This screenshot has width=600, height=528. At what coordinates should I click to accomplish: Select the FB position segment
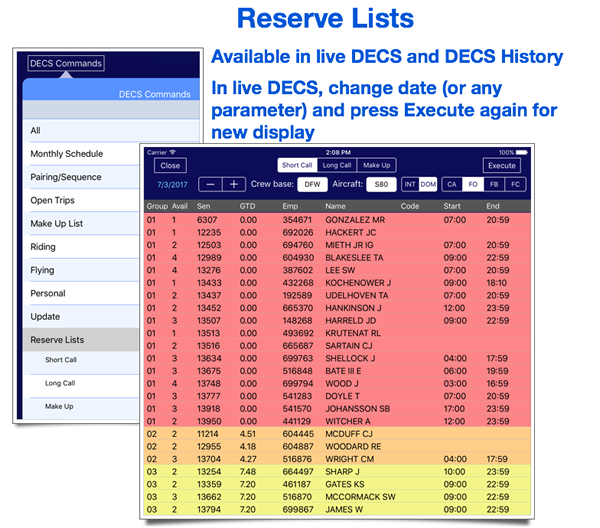click(494, 184)
